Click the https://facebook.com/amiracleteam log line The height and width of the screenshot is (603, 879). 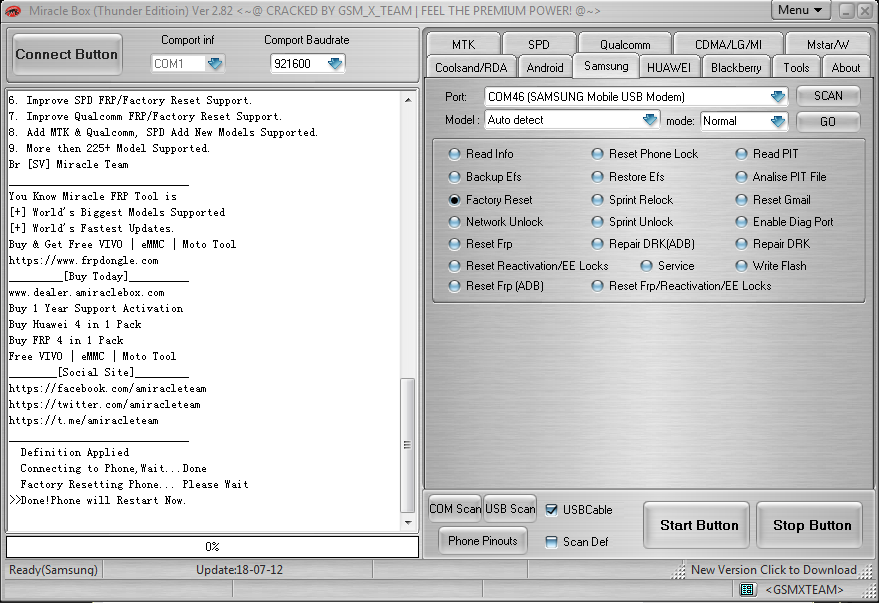108,388
